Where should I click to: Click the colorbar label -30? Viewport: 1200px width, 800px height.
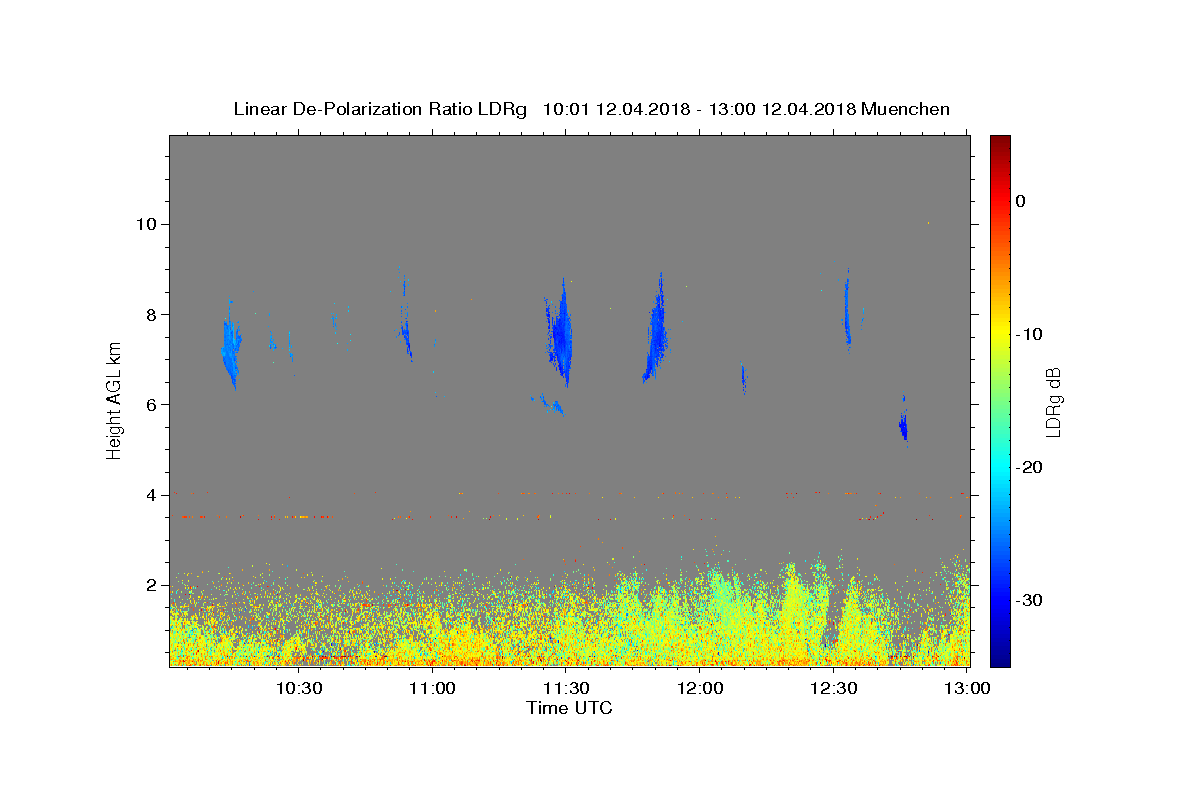1029,600
